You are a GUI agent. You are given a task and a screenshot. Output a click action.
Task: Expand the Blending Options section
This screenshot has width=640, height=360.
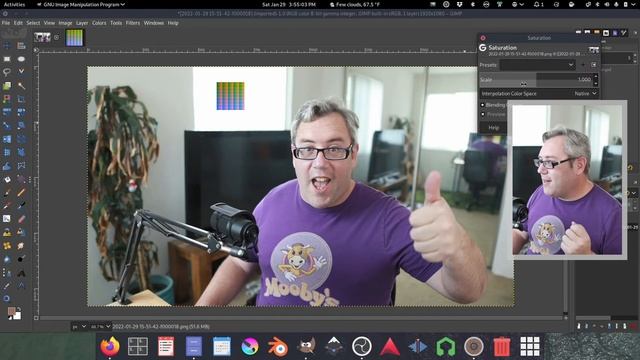483,105
